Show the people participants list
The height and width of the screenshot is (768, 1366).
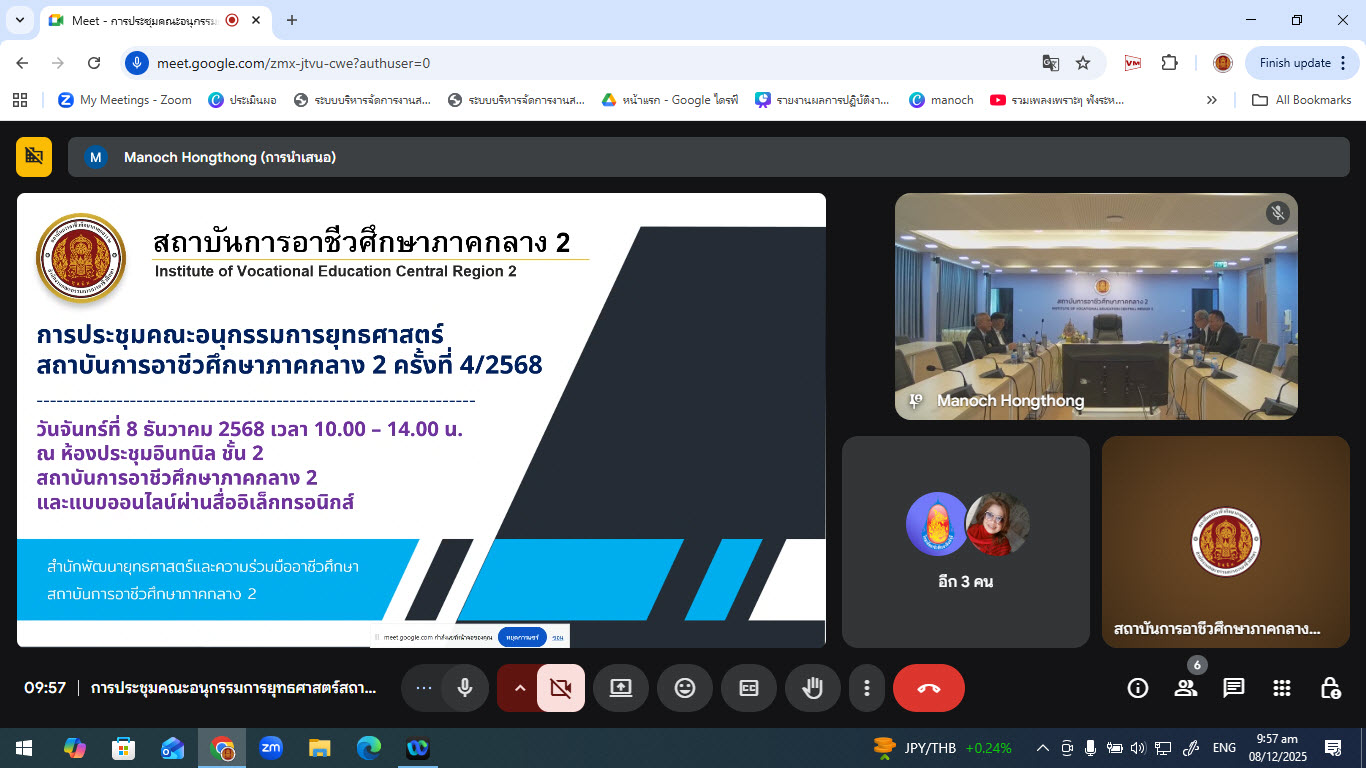point(1186,688)
